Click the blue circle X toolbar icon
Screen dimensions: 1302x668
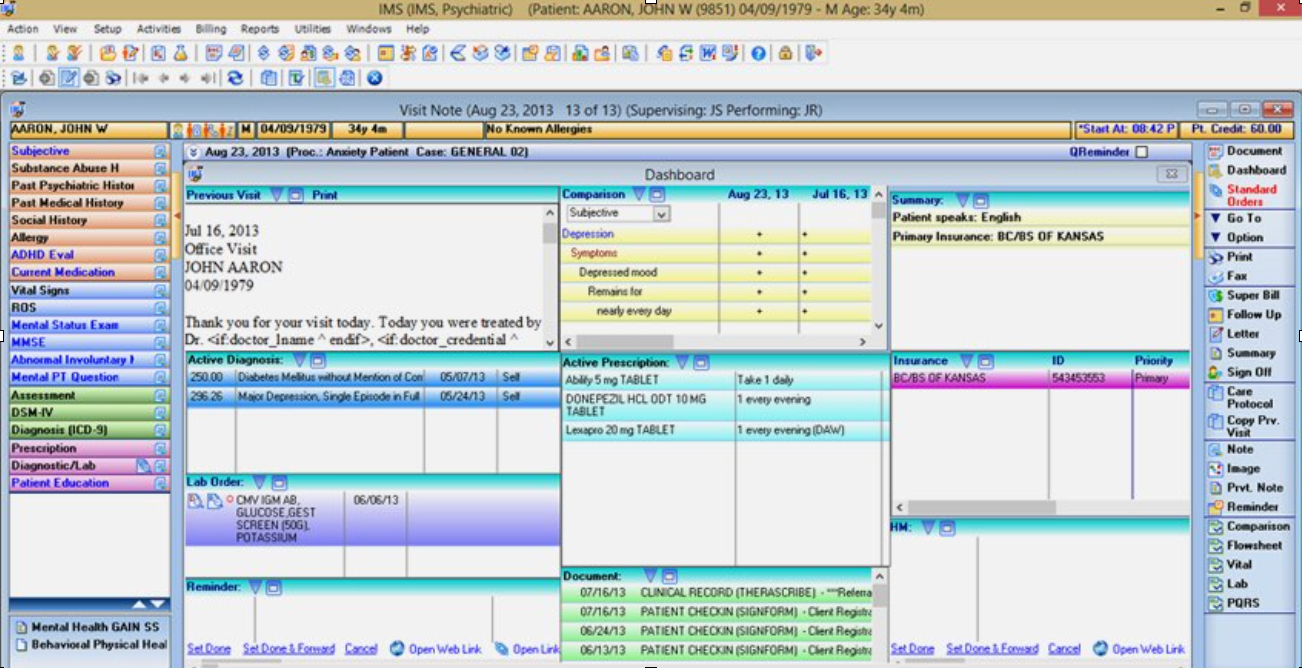(x=374, y=78)
